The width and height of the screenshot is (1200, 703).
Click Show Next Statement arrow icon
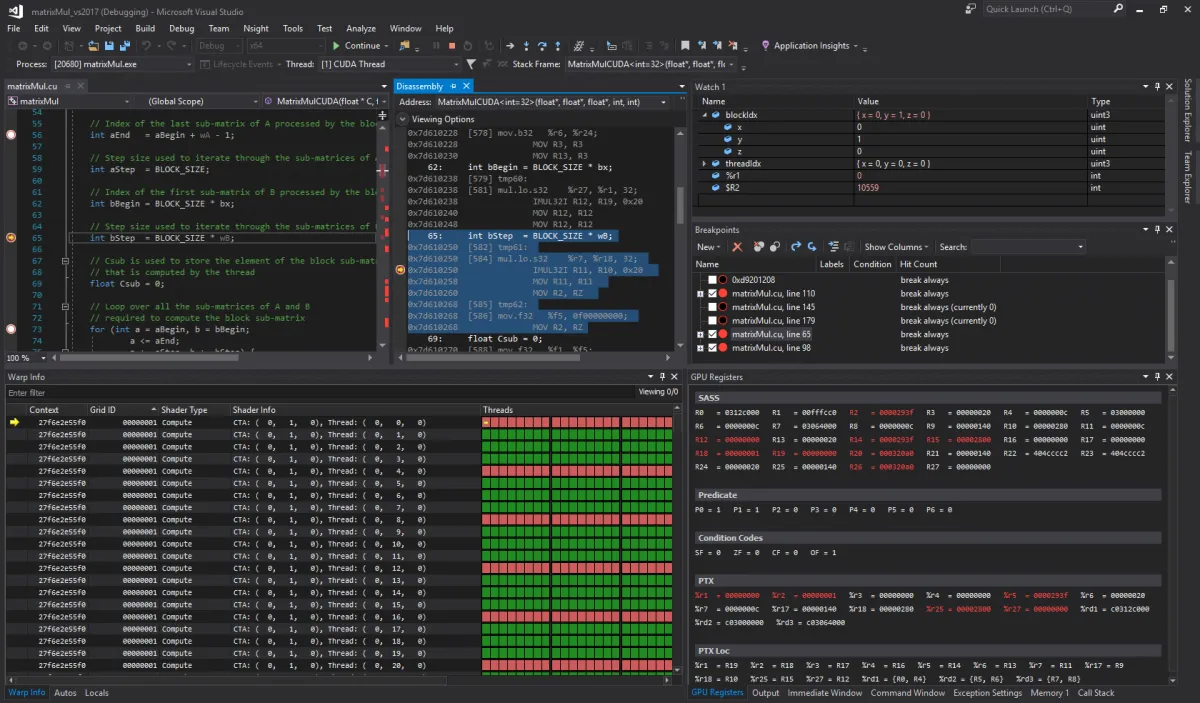509,46
